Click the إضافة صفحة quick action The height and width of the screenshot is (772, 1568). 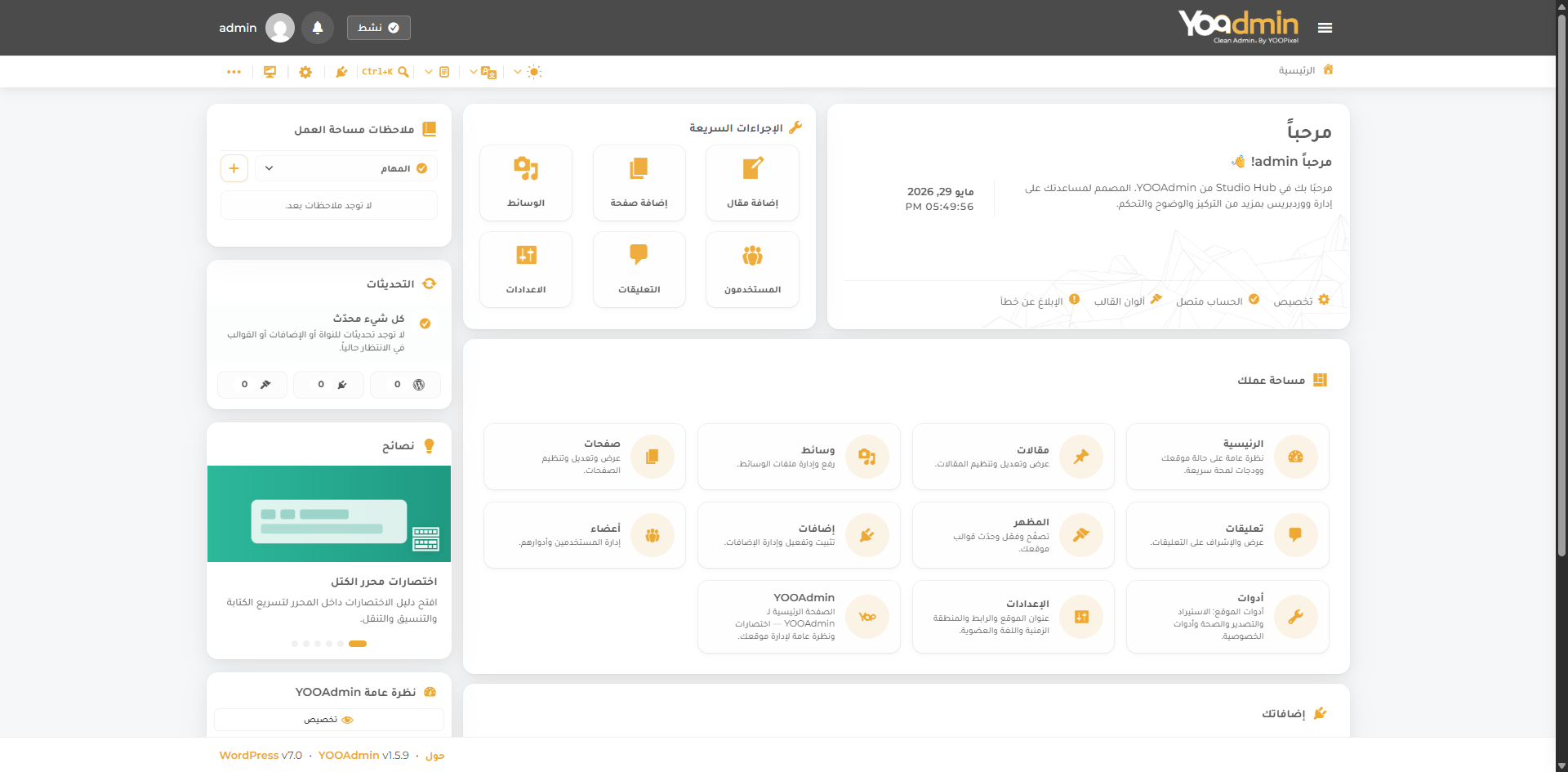639,183
